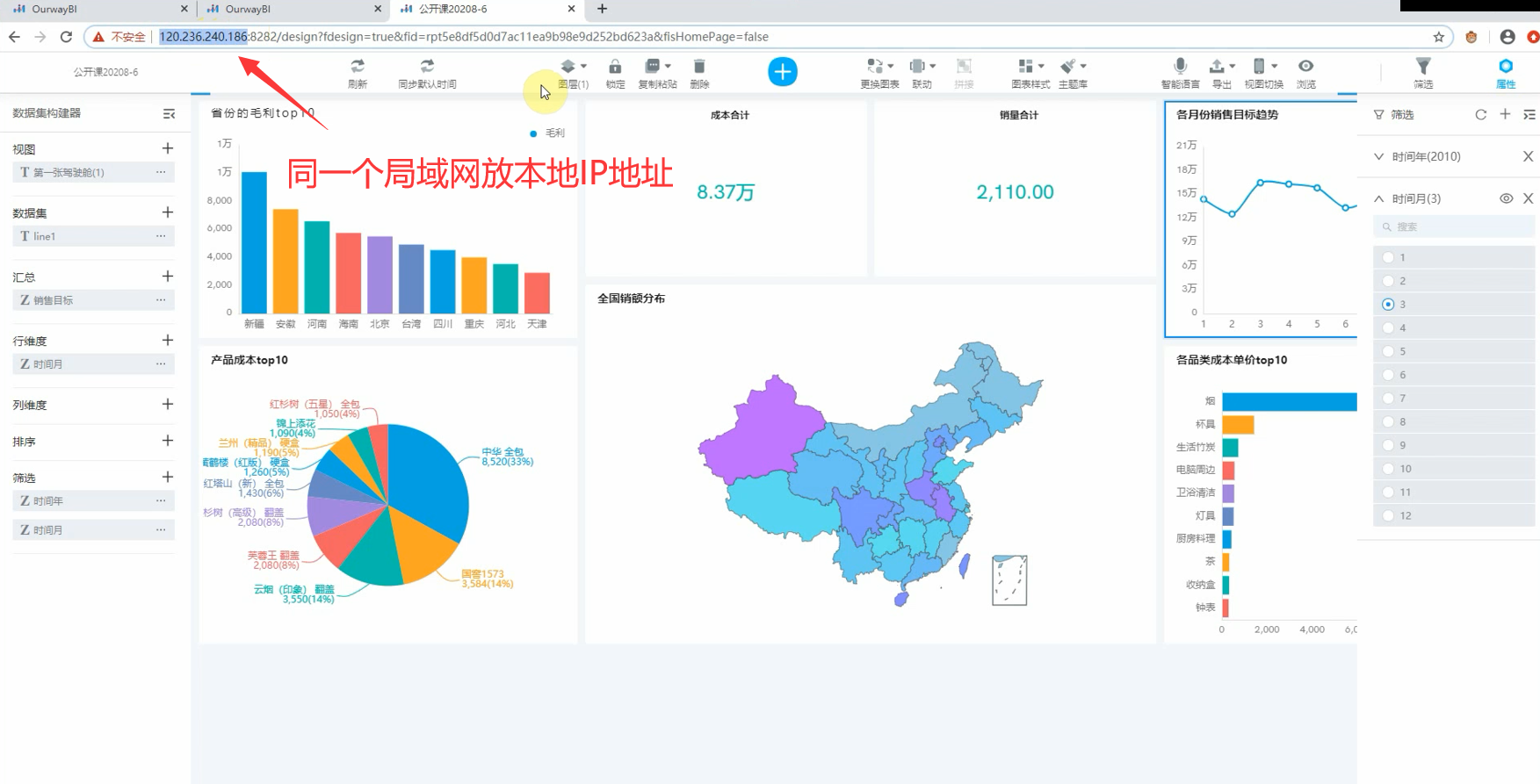
Task: Reload the browser page
Action: pos(66,37)
